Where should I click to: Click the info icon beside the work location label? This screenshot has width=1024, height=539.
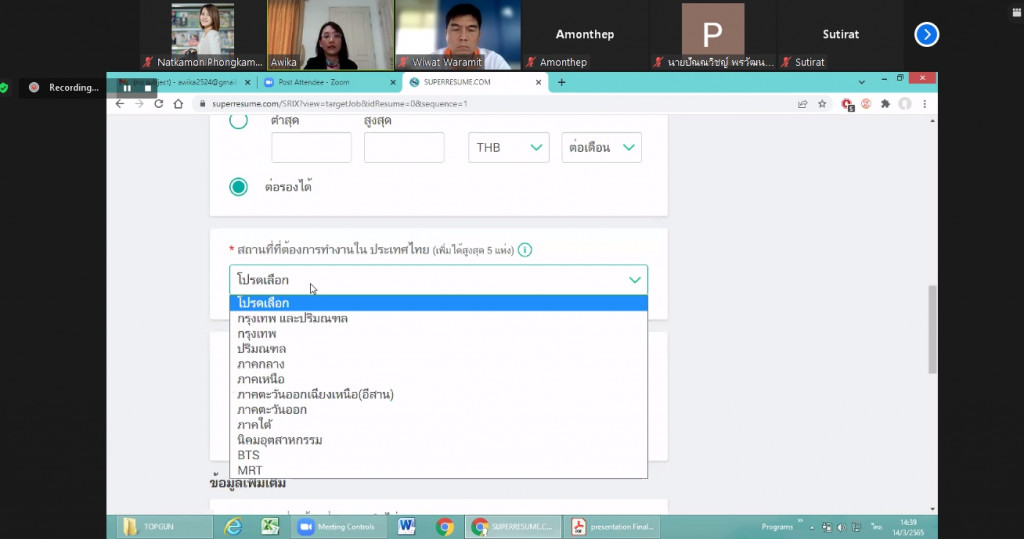click(x=525, y=250)
